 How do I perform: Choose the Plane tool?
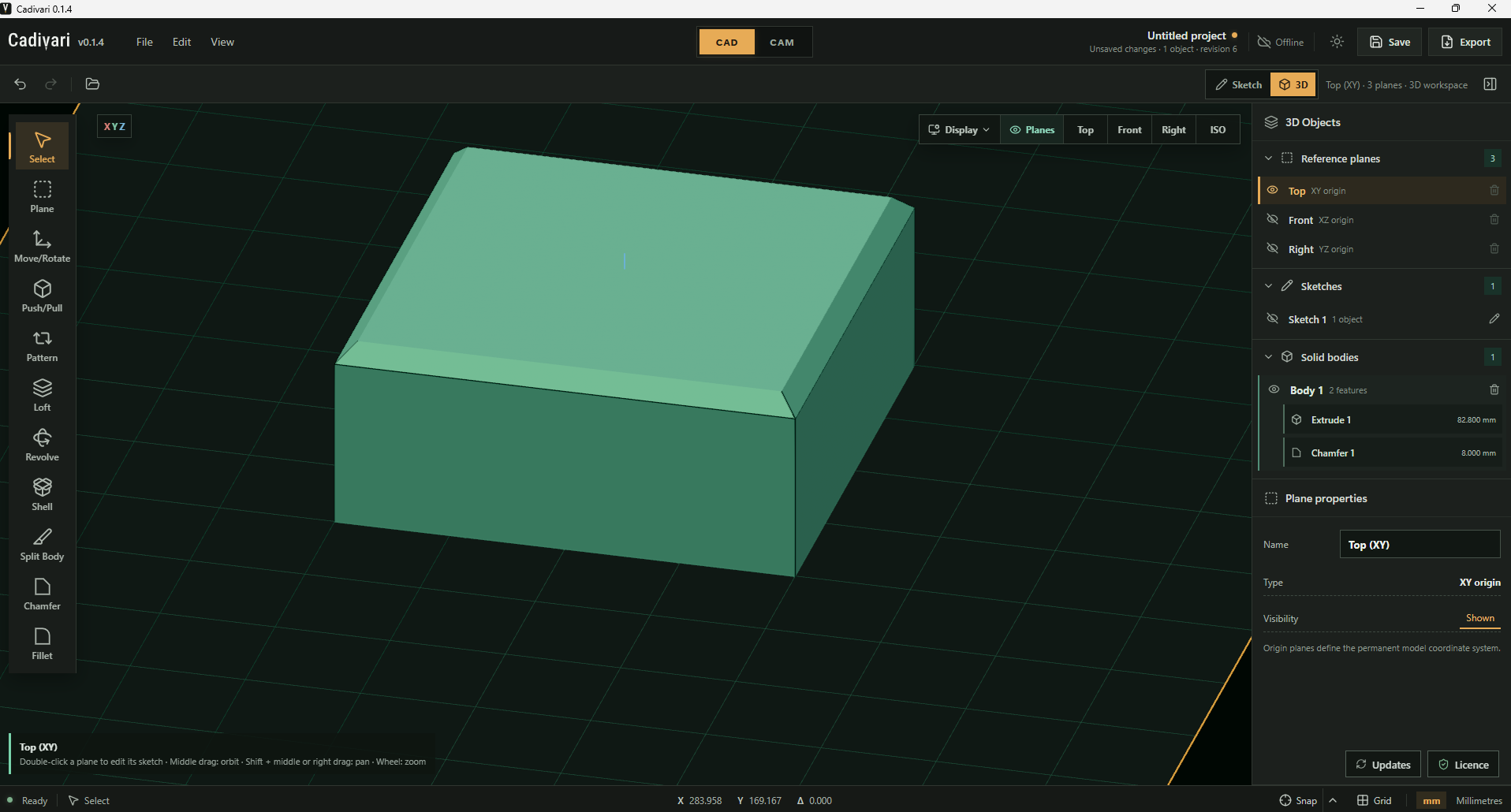[x=42, y=196]
